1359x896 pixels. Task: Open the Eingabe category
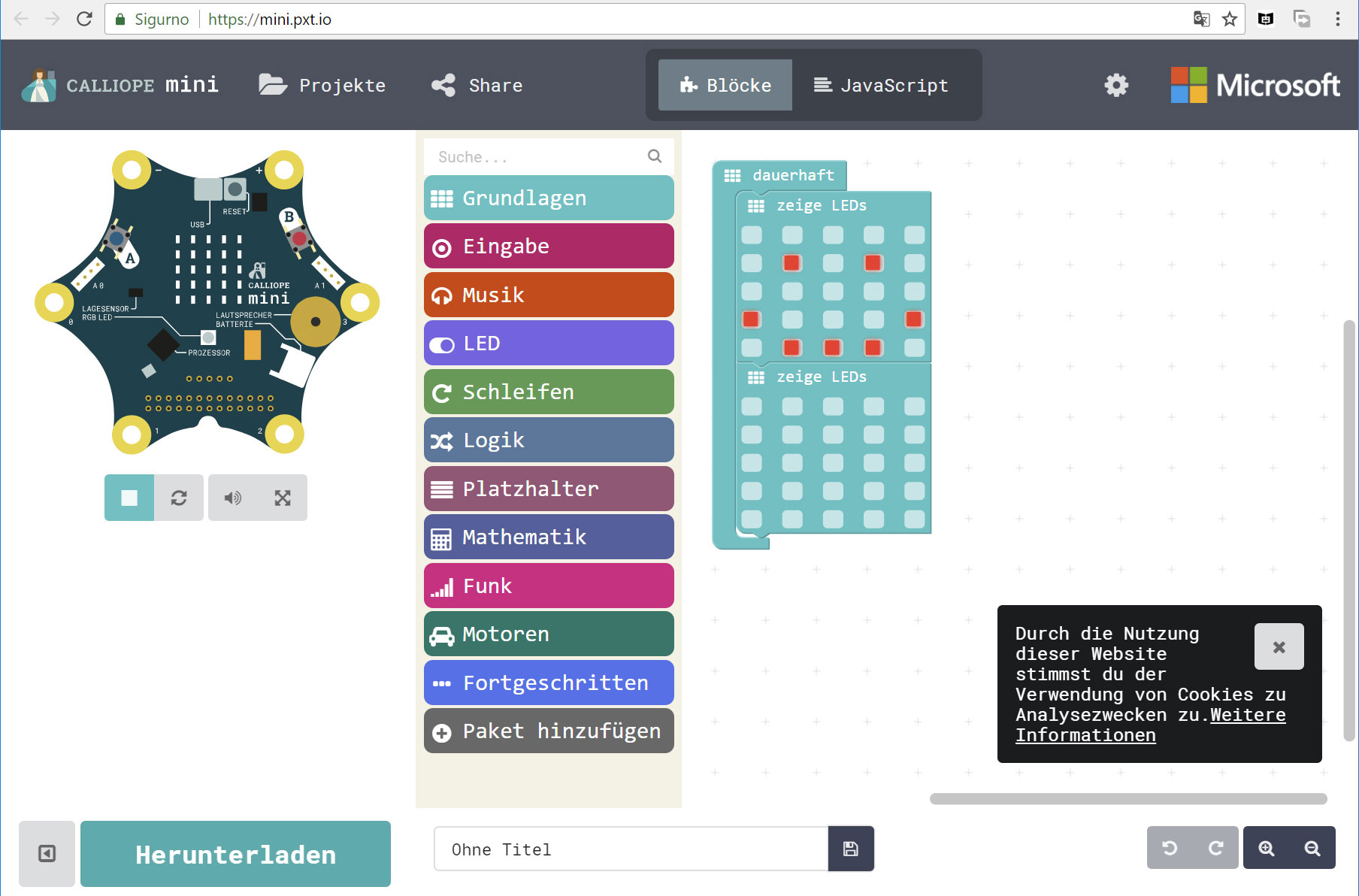click(x=549, y=246)
